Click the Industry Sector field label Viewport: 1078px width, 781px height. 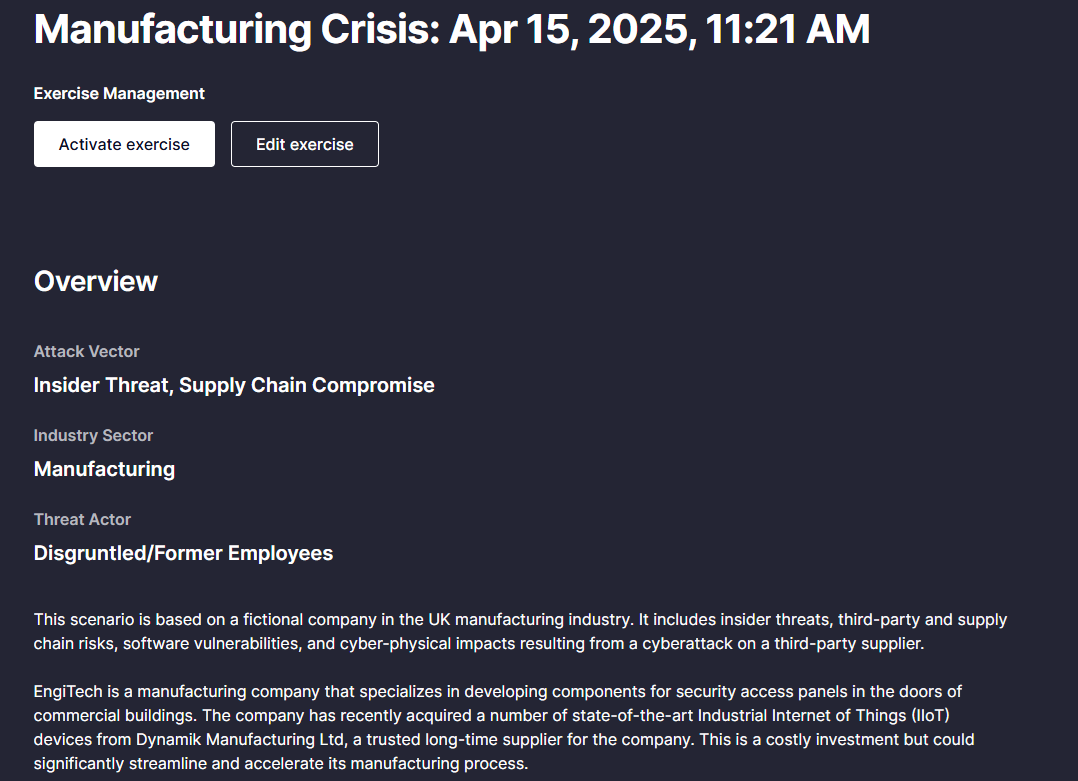93,435
